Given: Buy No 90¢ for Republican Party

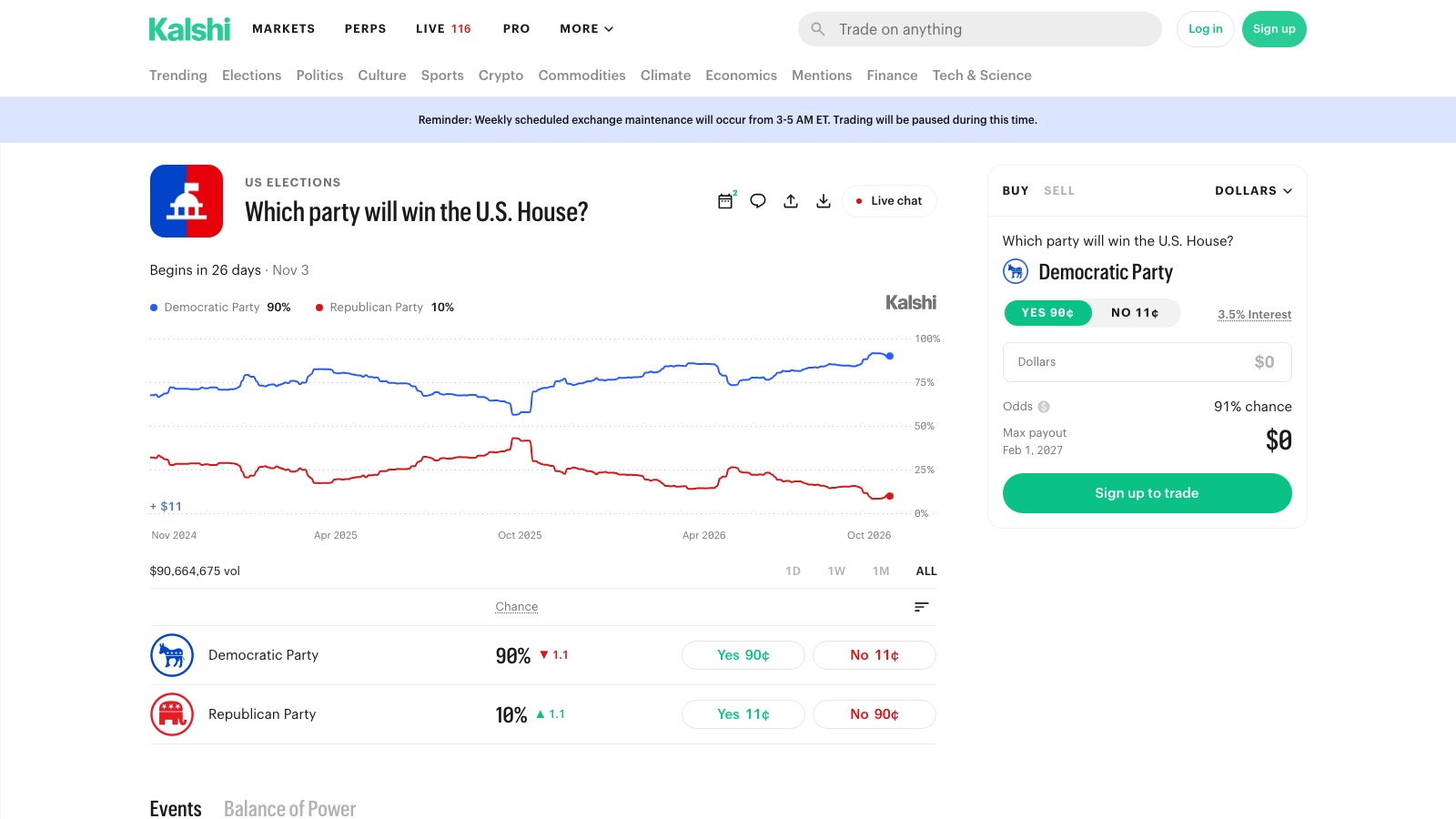Looking at the screenshot, I should (x=875, y=714).
